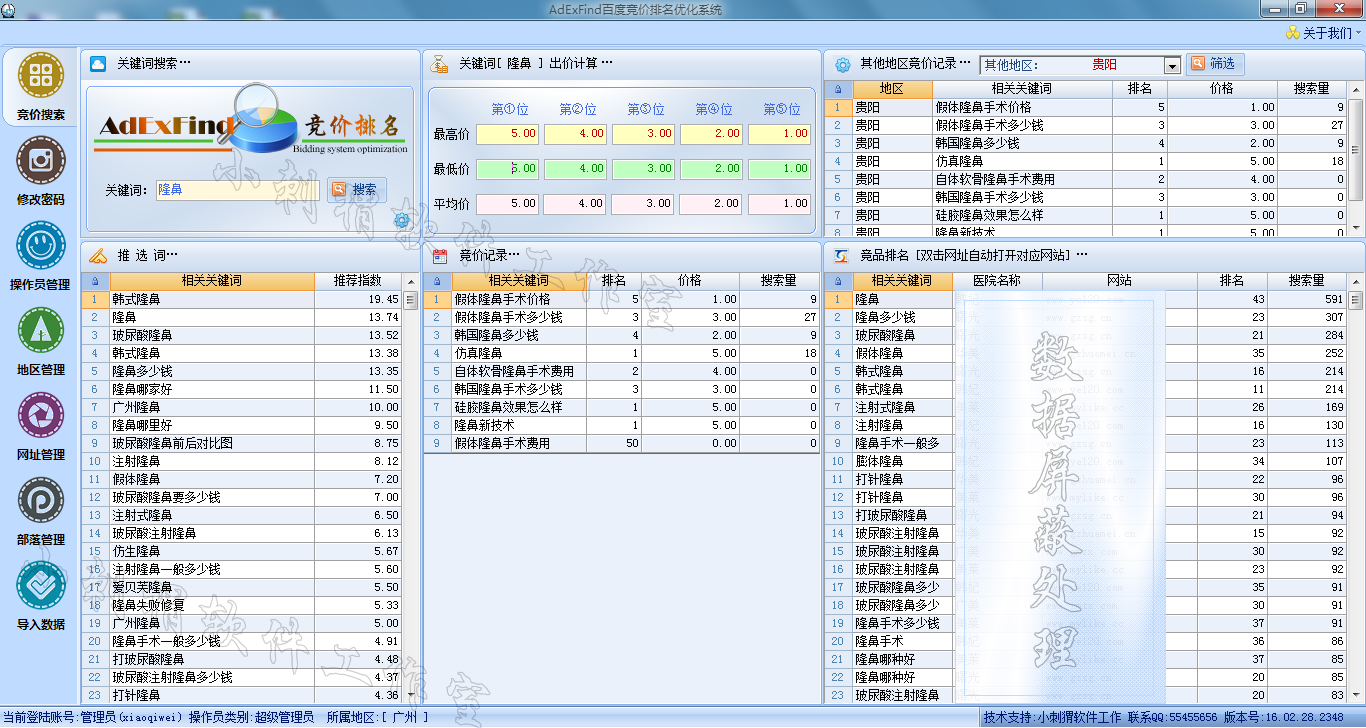The width and height of the screenshot is (1366, 728).
Task: Click the 筛选 filter button
Action: click(1215, 63)
